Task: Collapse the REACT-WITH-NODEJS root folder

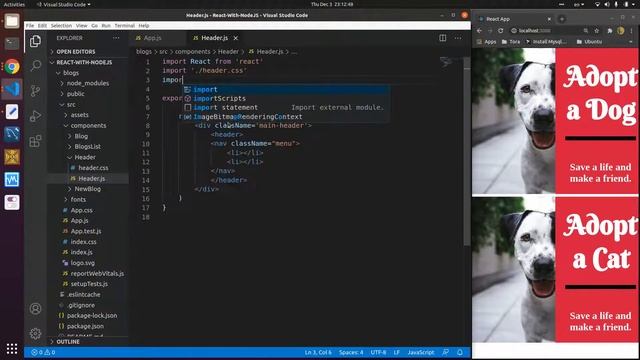Action: click(84, 62)
